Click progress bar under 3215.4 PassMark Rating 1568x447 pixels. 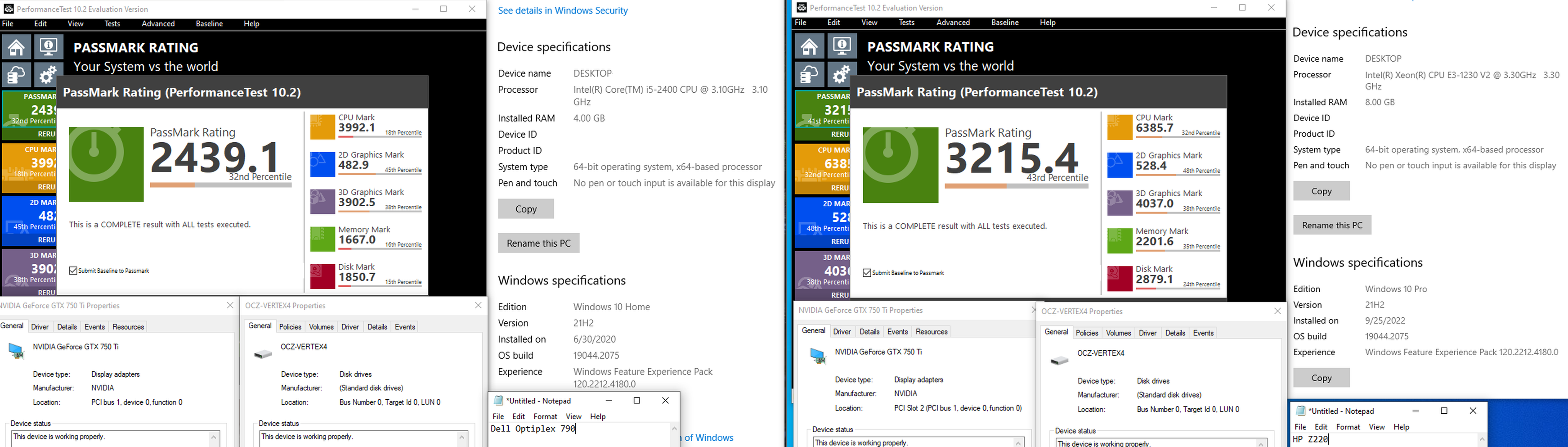coord(1017,186)
